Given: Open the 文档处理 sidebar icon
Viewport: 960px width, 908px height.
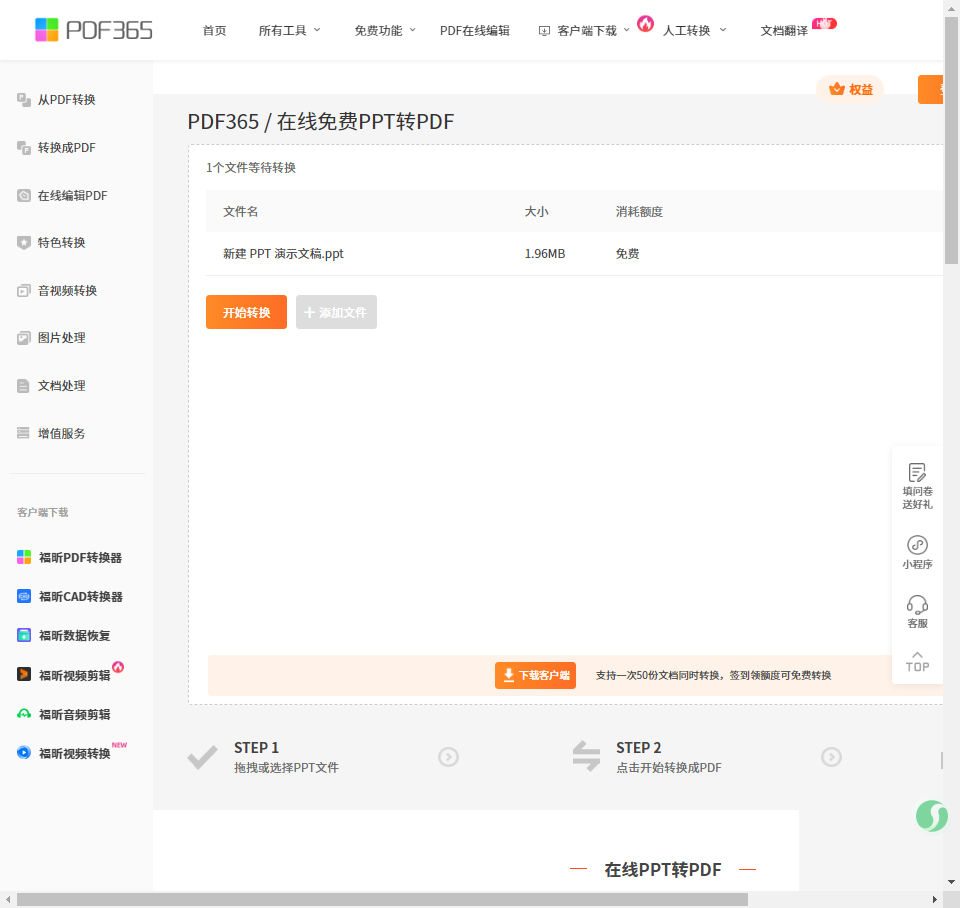Looking at the screenshot, I should point(24,386).
